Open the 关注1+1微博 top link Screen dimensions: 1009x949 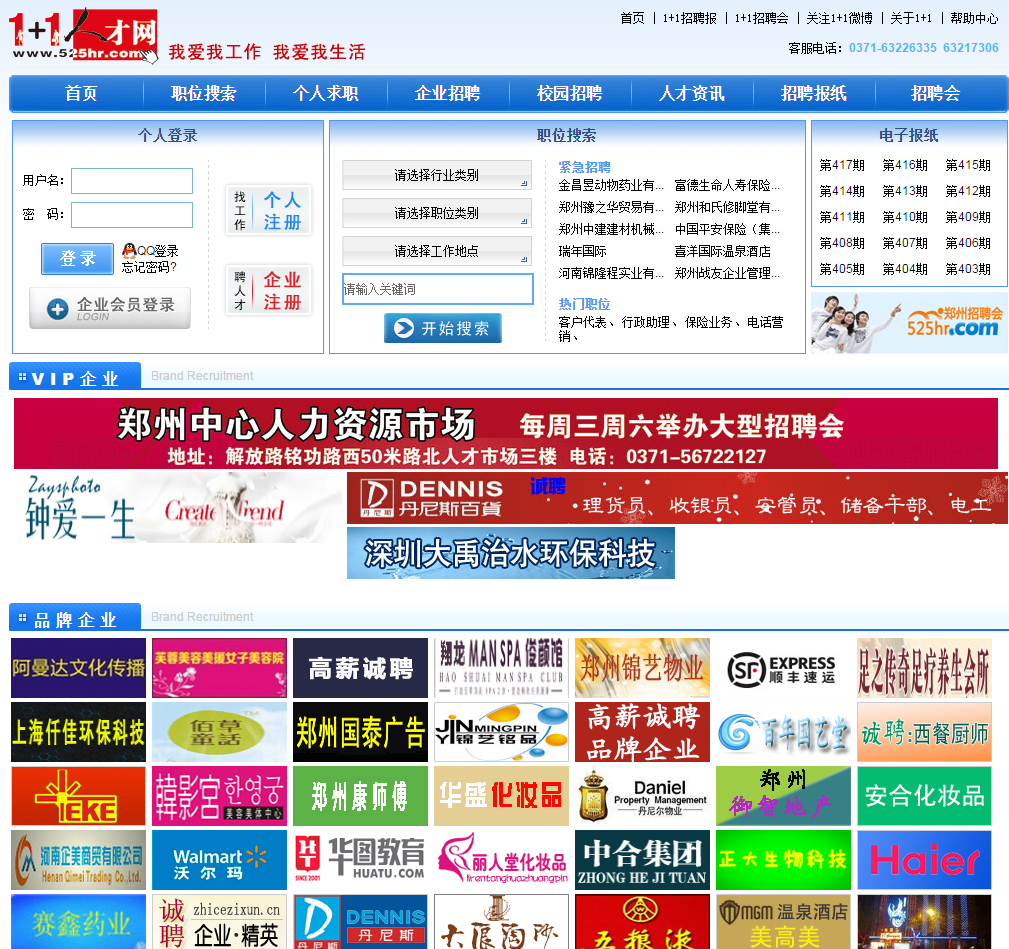tap(839, 18)
